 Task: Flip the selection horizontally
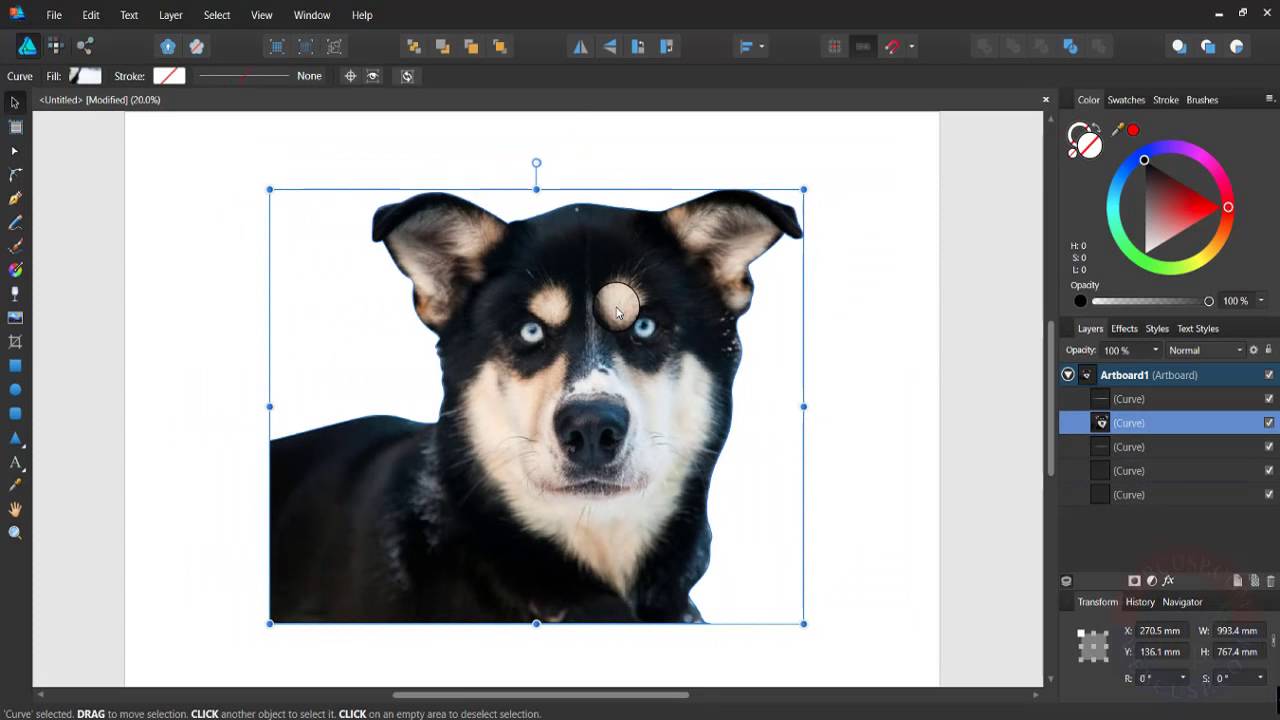point(580,46)
